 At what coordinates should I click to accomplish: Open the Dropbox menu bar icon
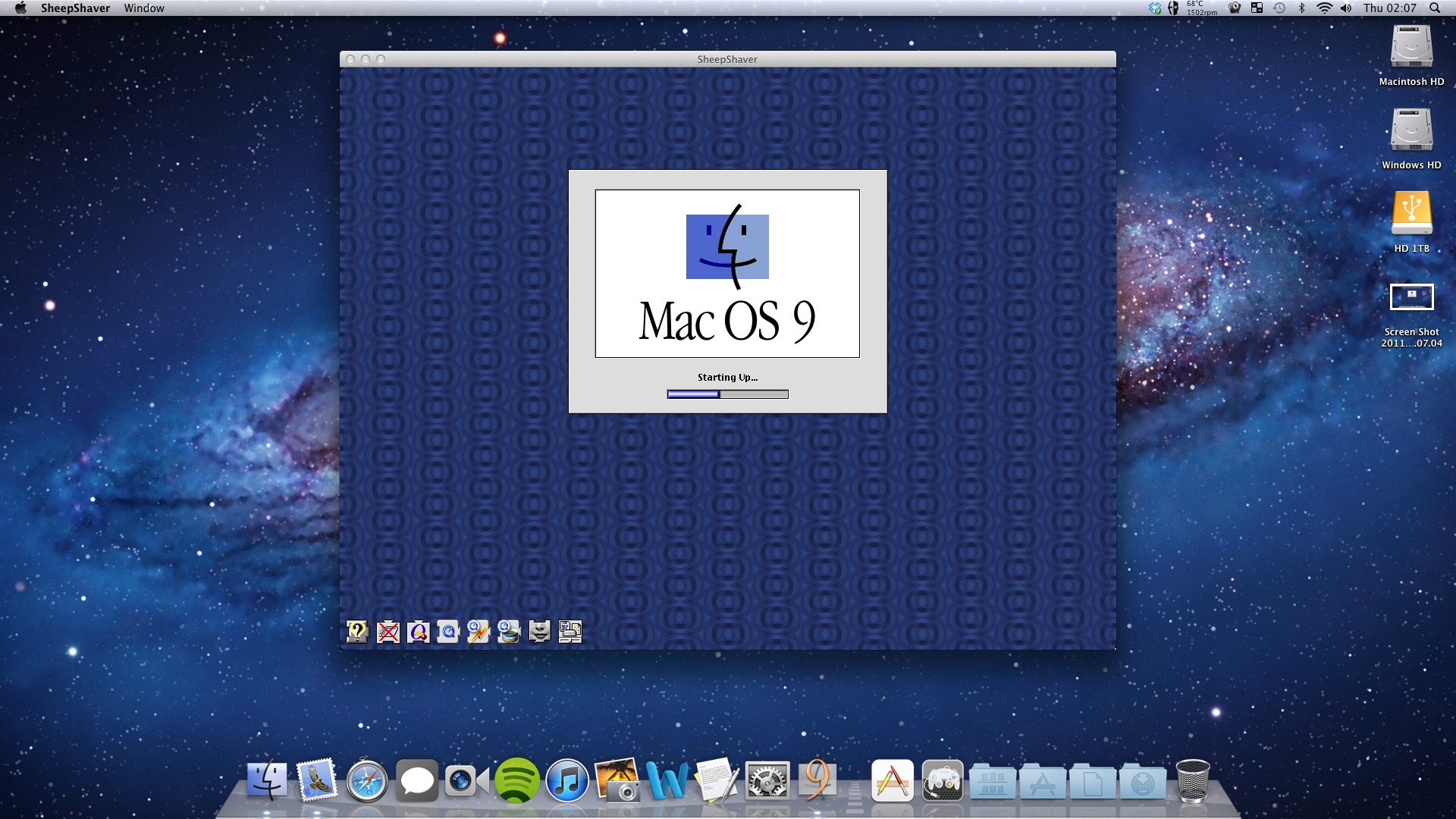pyautogui.click(x=1154, y=8)
